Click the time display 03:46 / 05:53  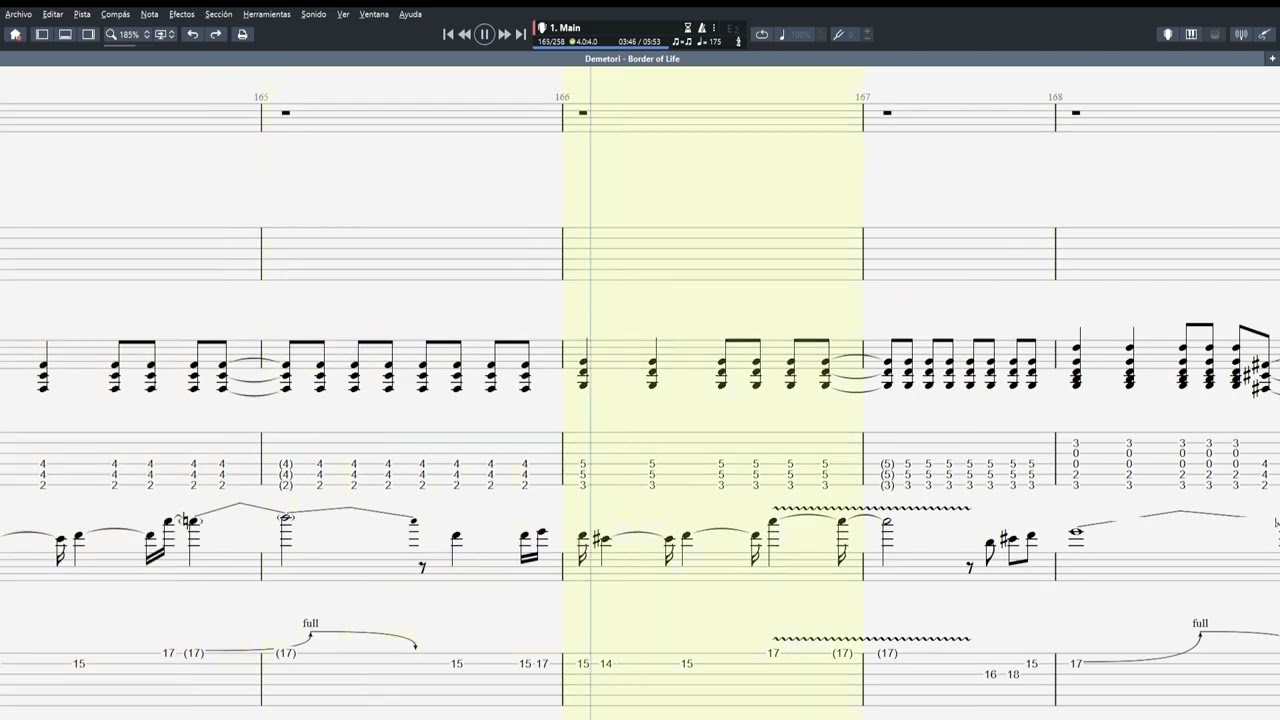640,42
